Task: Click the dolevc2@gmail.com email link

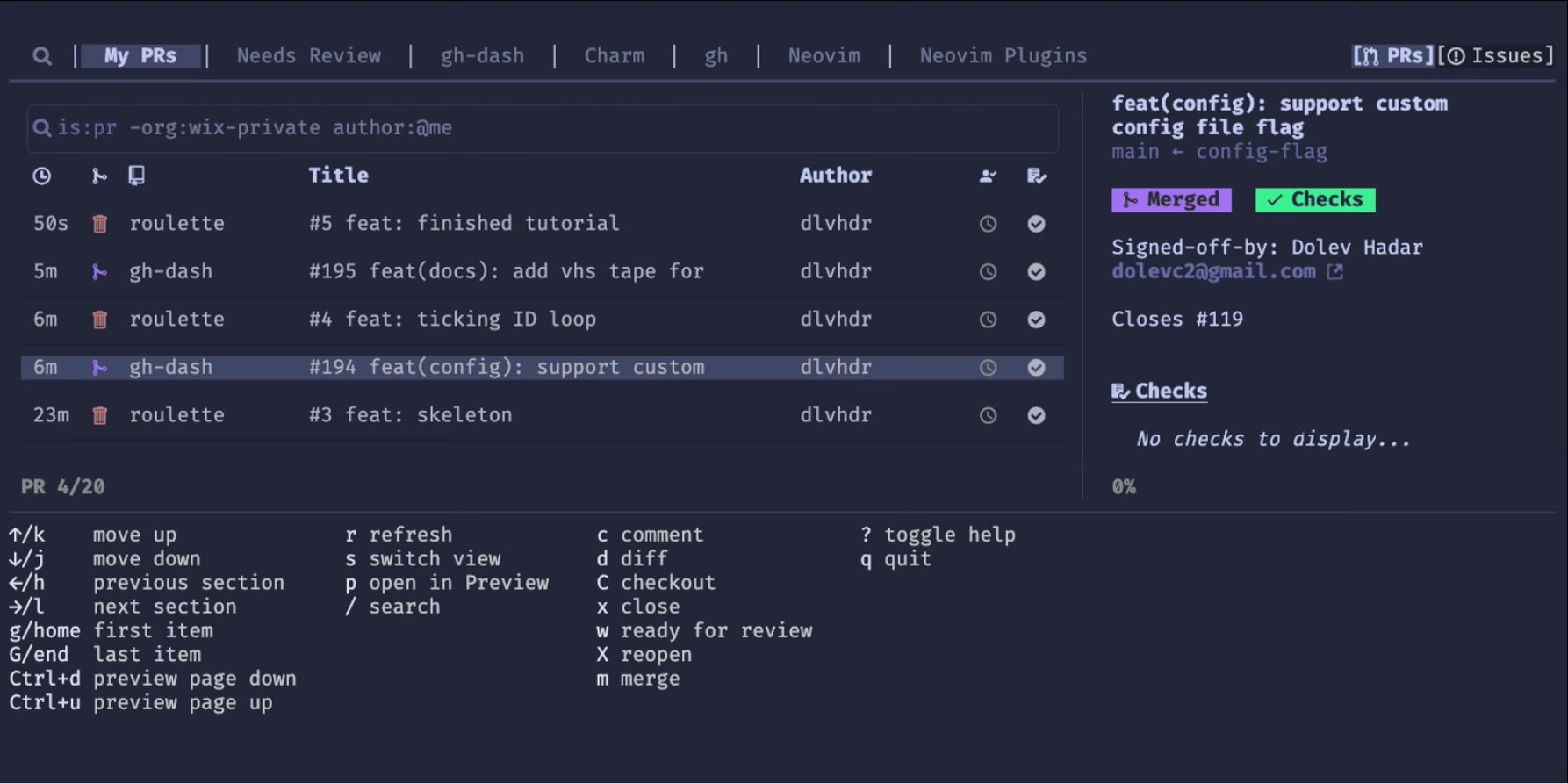Action: [1213, 272]
